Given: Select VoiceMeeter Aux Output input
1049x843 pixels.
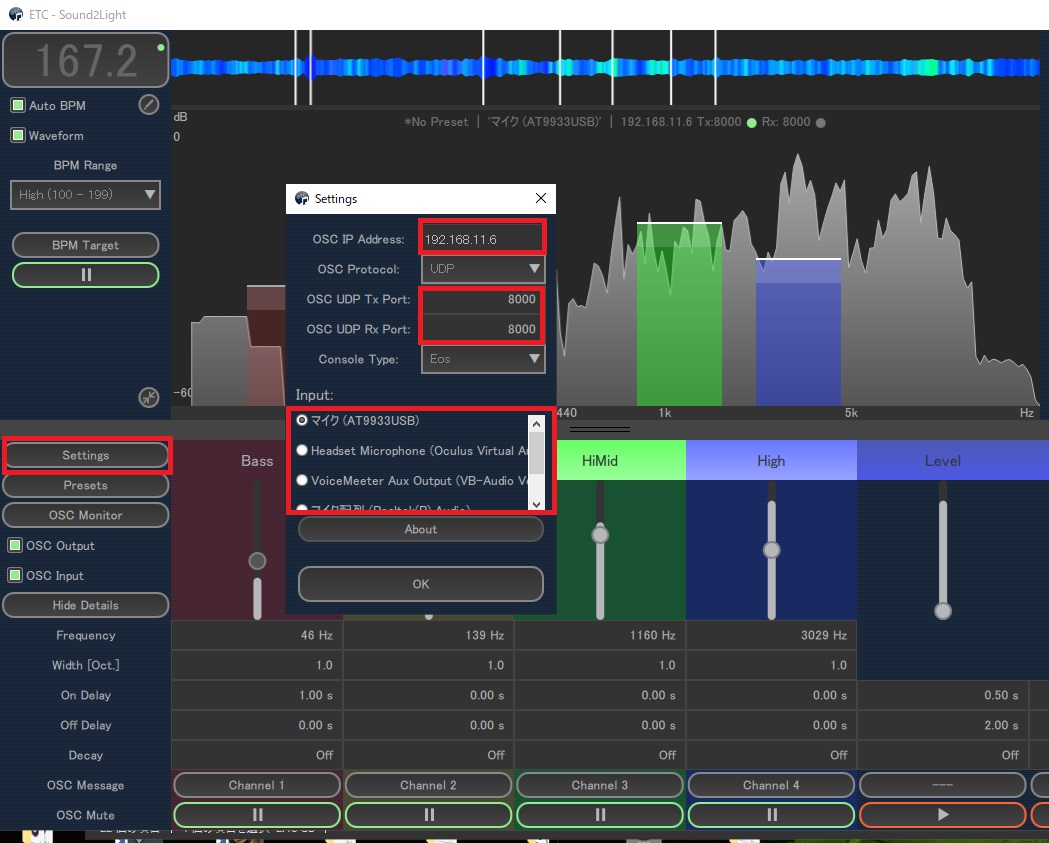Looking at the screenshot, I should coord(302,480).
